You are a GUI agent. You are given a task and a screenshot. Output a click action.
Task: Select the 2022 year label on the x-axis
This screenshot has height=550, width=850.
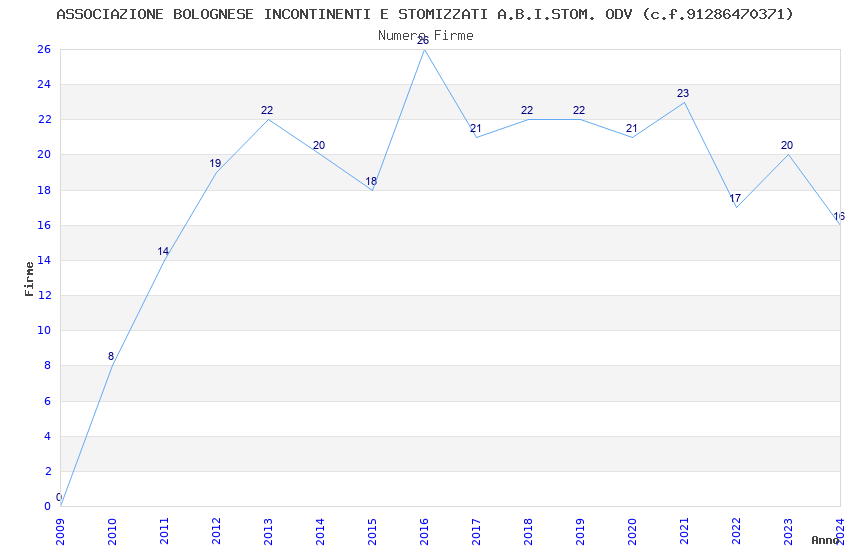(736, 531)
